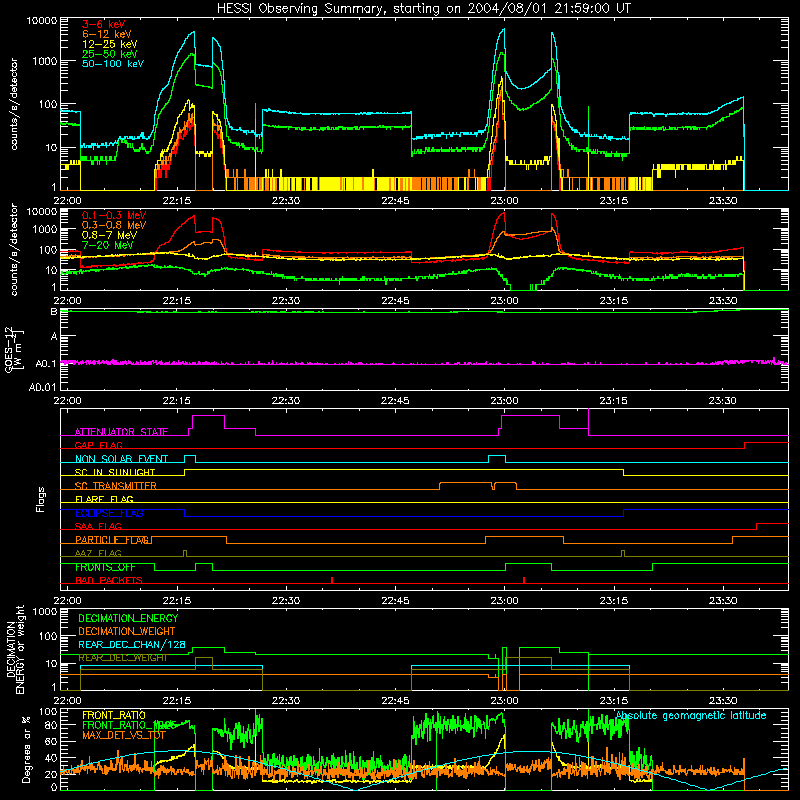Click the 0.3-0.8 MeV legend label
Screen dimensions: 800x800
tap(114, 226)
